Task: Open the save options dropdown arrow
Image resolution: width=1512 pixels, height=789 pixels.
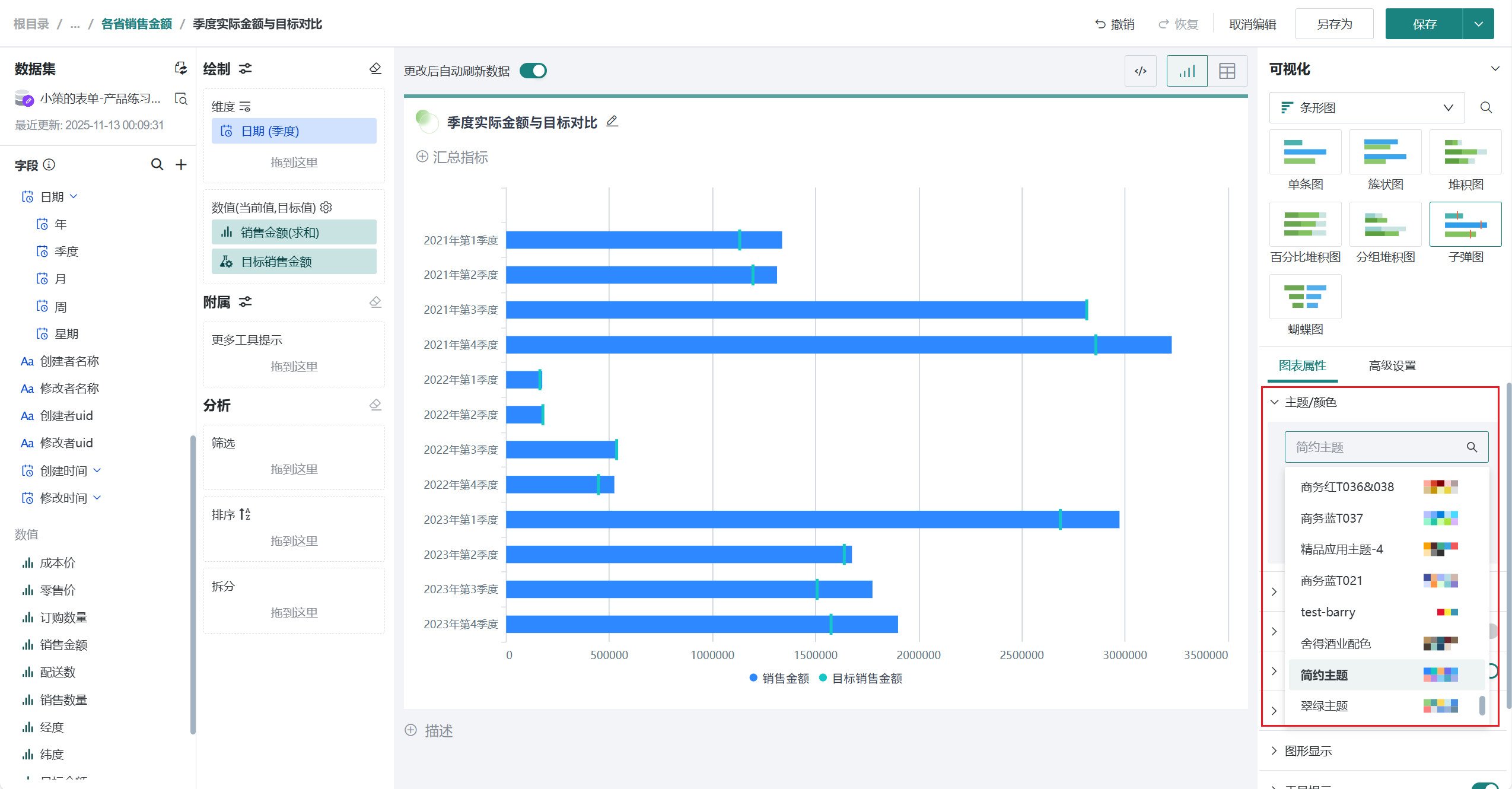Action: coord(1478,24)
